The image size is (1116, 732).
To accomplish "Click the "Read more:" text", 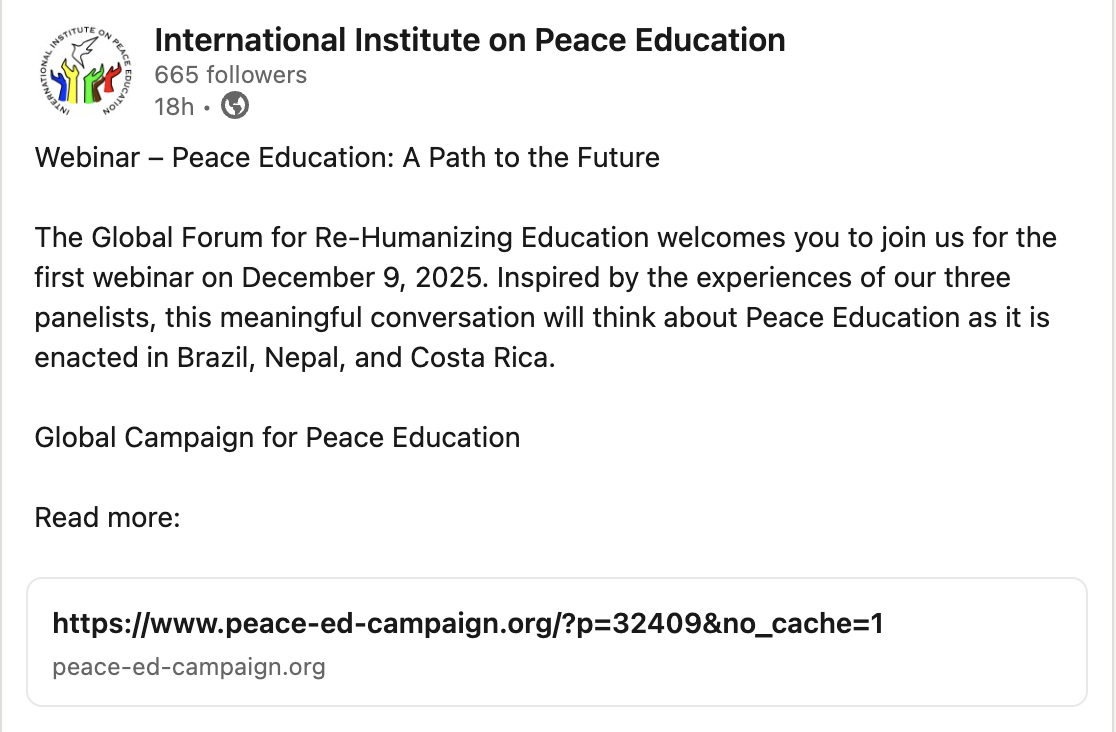I will pyautogui.click(x=107, y=517).
